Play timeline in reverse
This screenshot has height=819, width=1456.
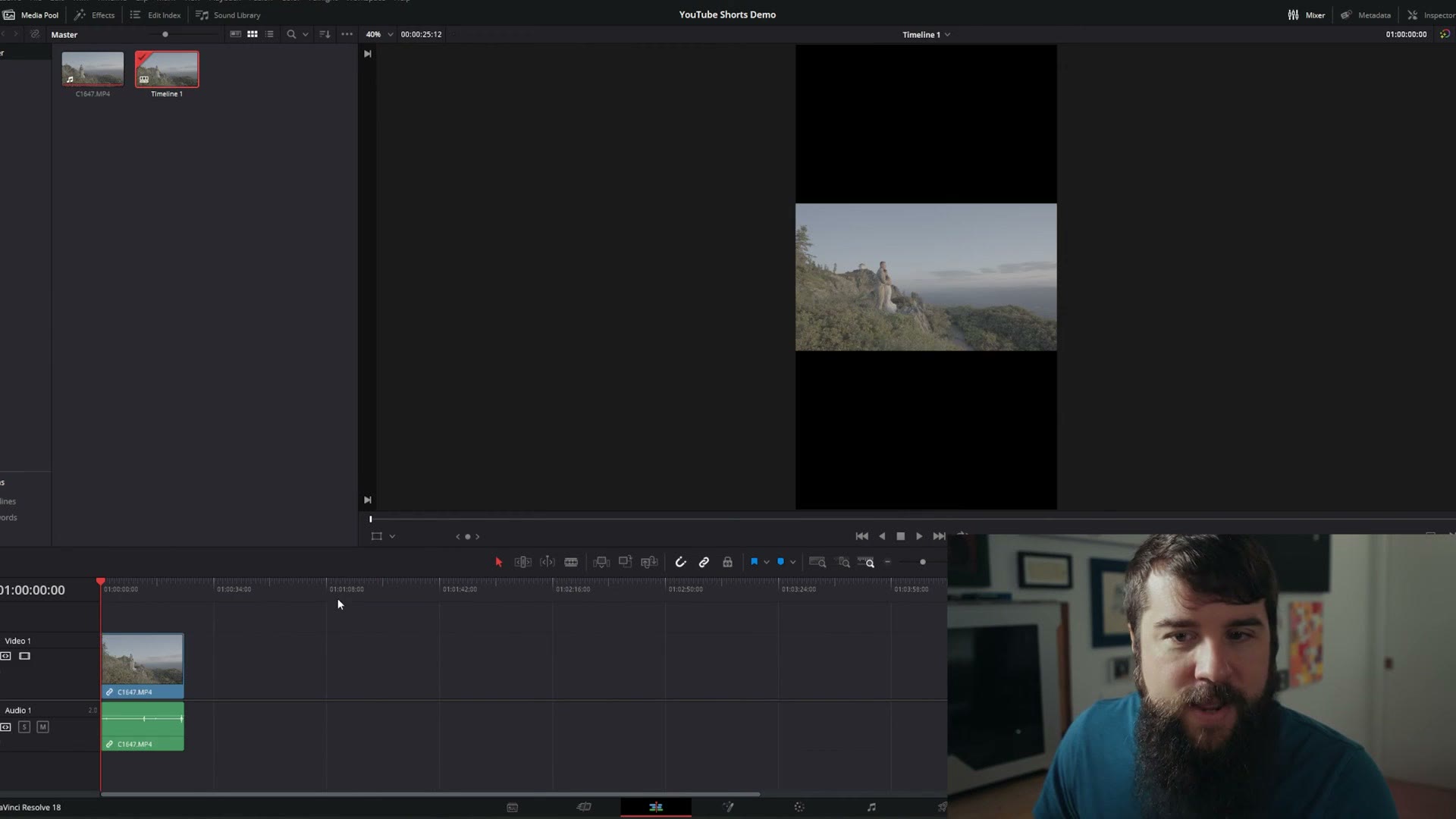coord(881,536)
